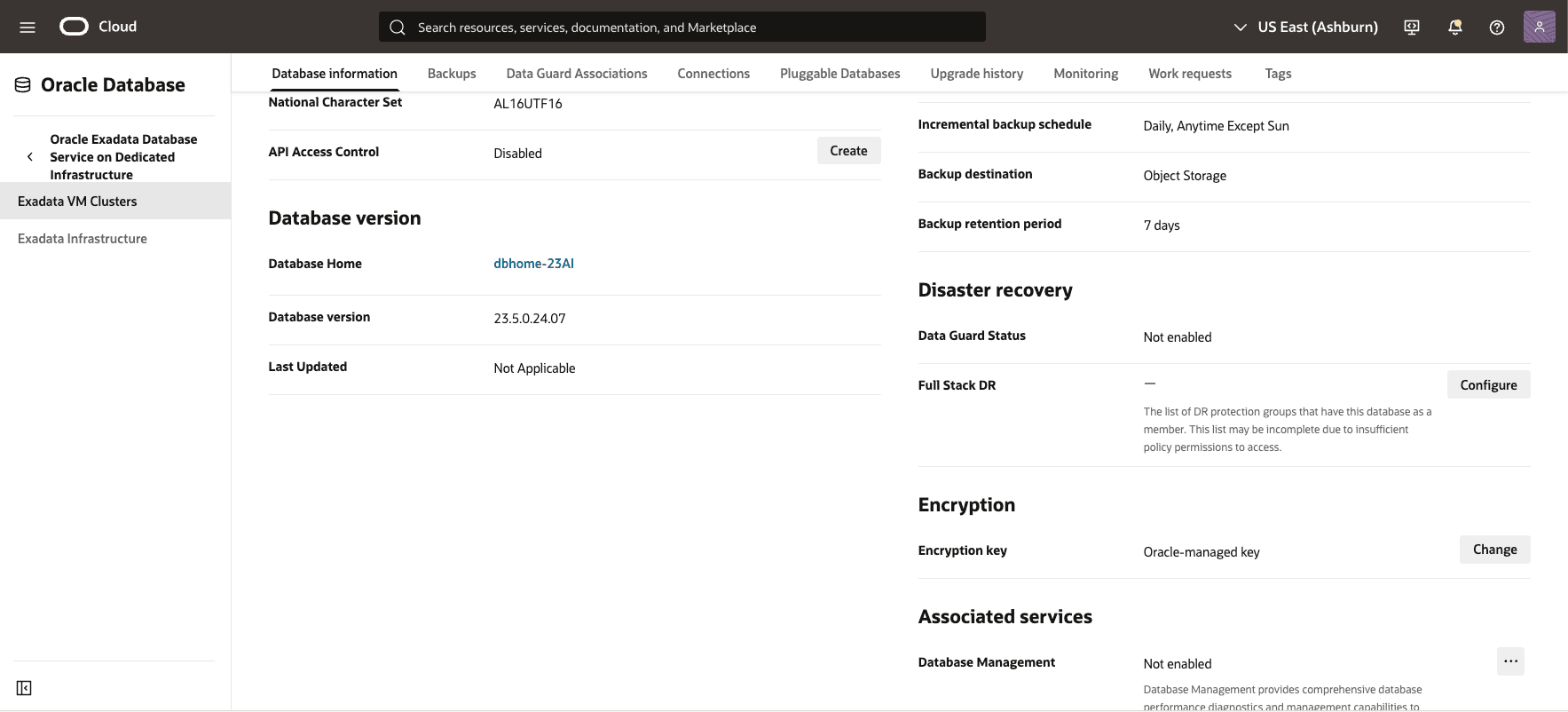Click the Oracle Database stack icon
The height and width of the screenshot is (712, 1568).
pyautogui.click(x=23, y=85)
